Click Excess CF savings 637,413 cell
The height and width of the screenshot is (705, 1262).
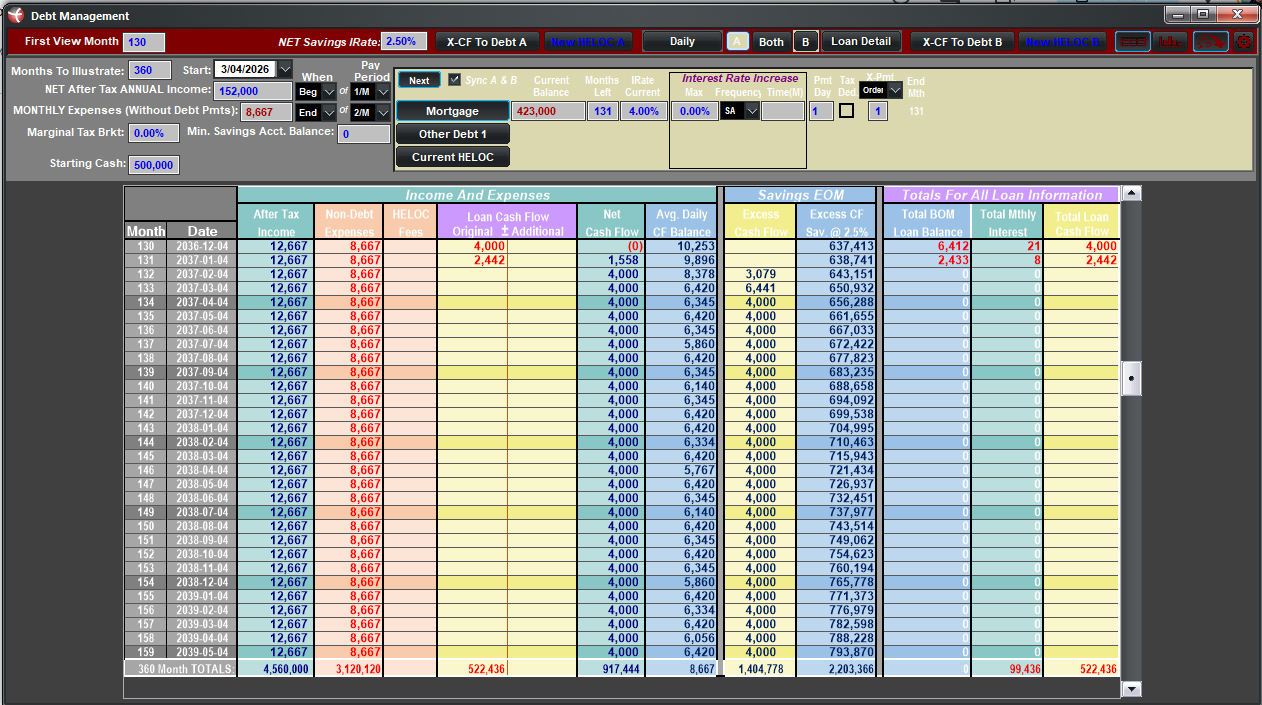(x=837, y=246)
